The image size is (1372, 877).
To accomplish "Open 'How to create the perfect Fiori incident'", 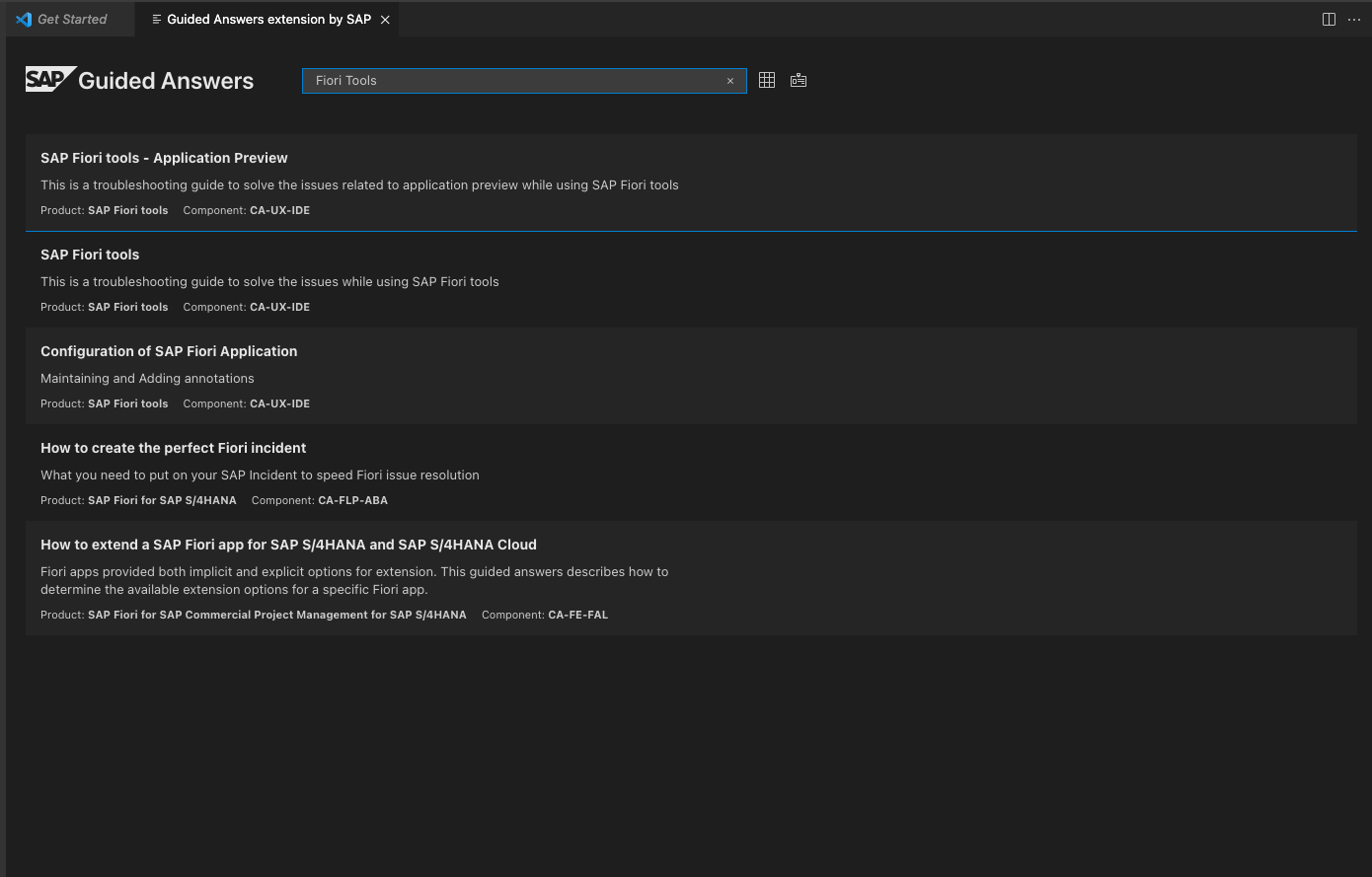I will [173, 448].
